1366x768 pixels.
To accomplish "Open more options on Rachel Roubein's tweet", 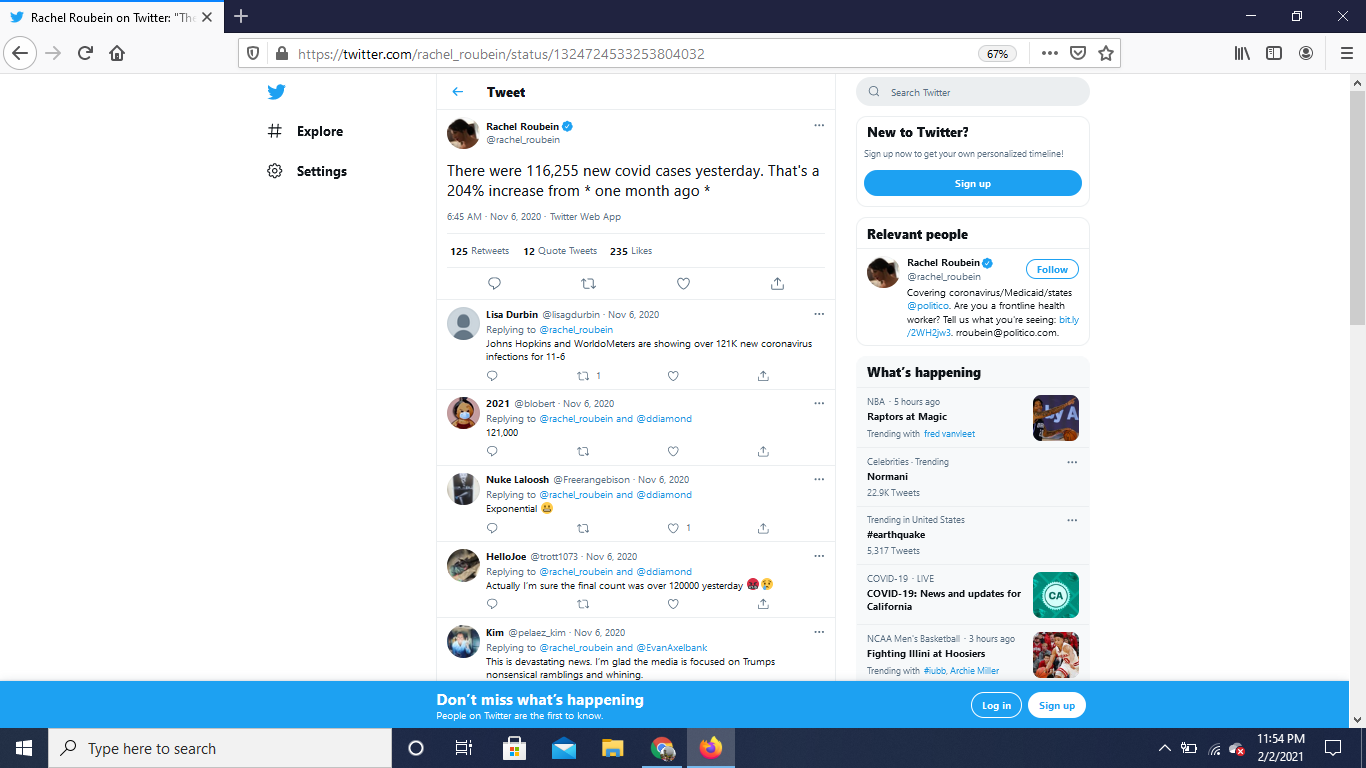I will point(819,126).
